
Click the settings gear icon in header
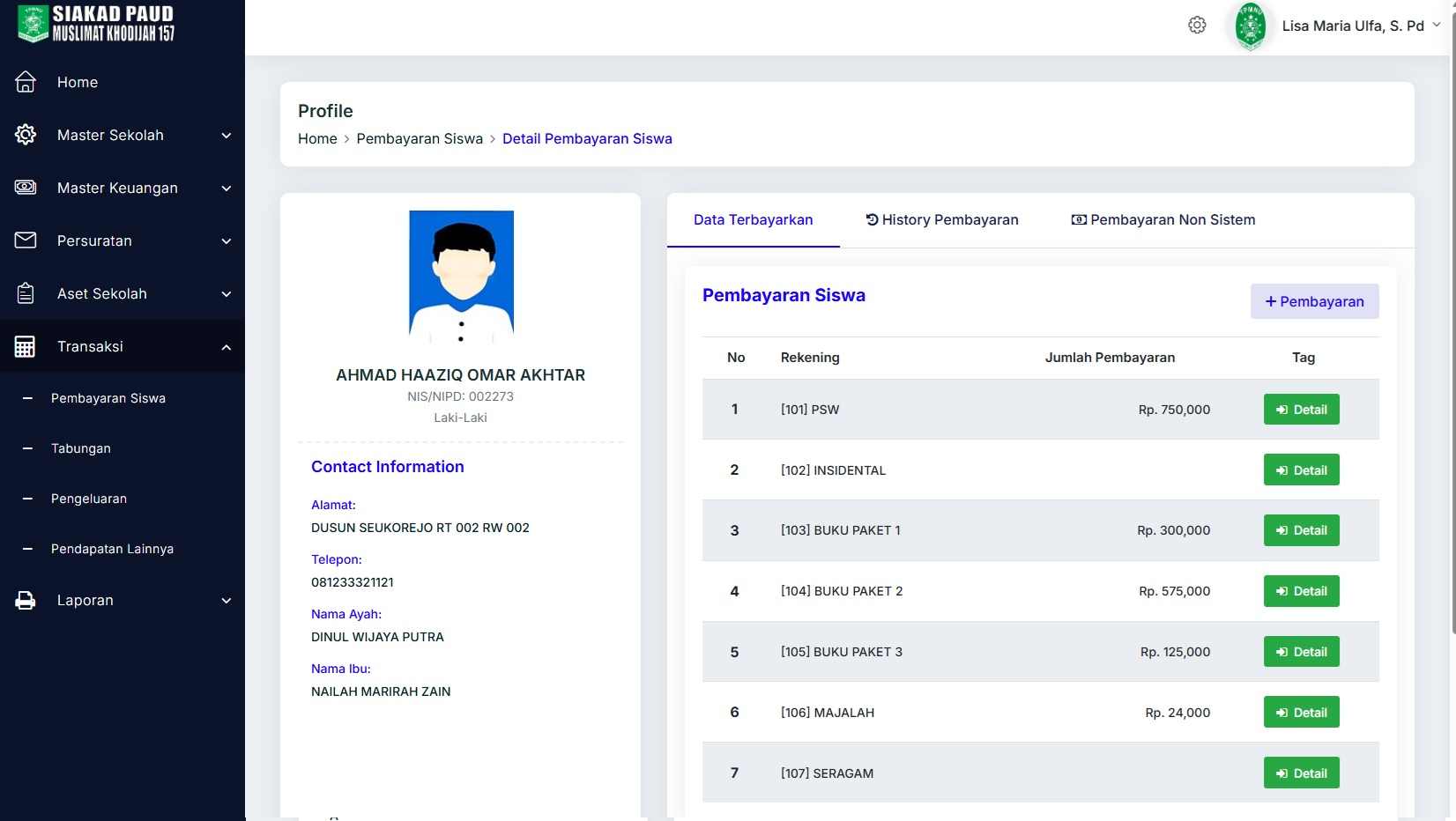click(x=1196, y=26)
